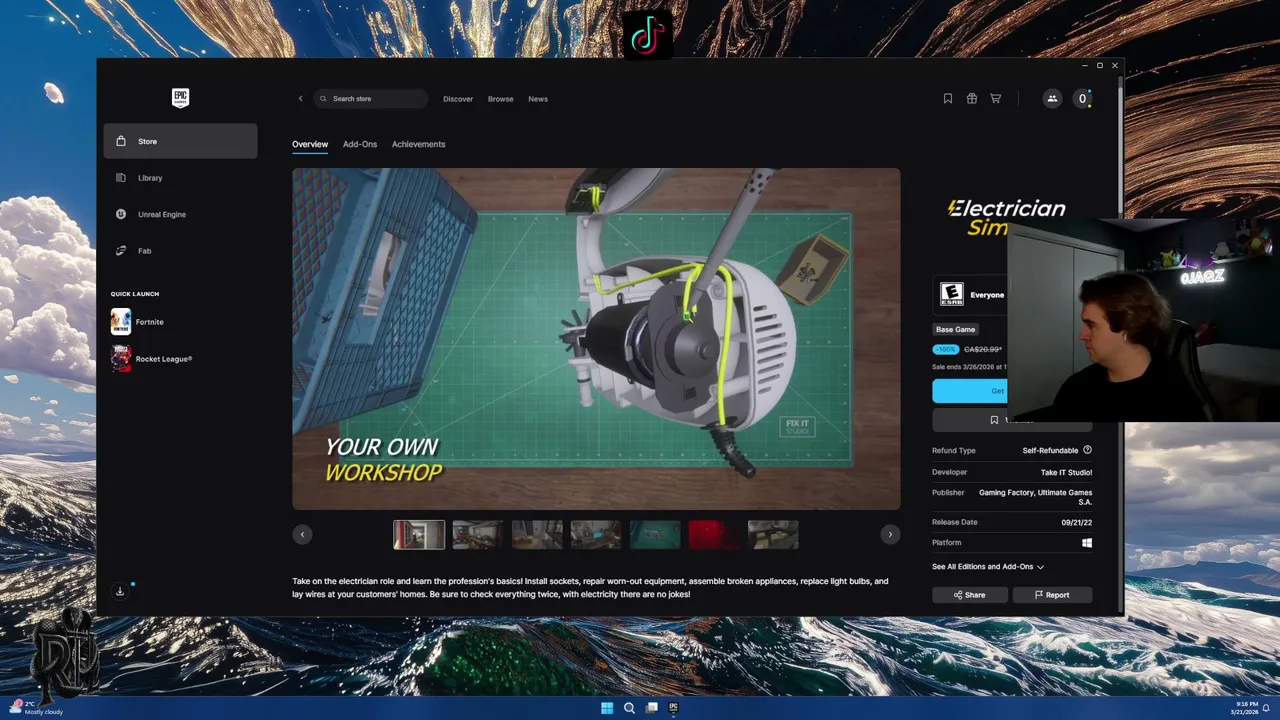
Task: Open the Browse page
Action: 500,99
